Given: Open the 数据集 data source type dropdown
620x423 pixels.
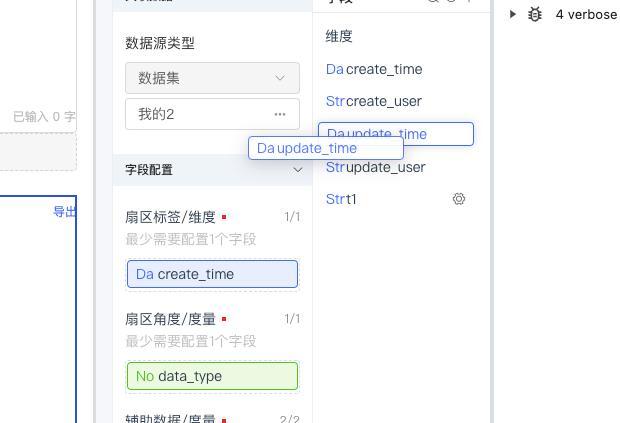Looking at the screenshot, I should [x=212, y=78].
